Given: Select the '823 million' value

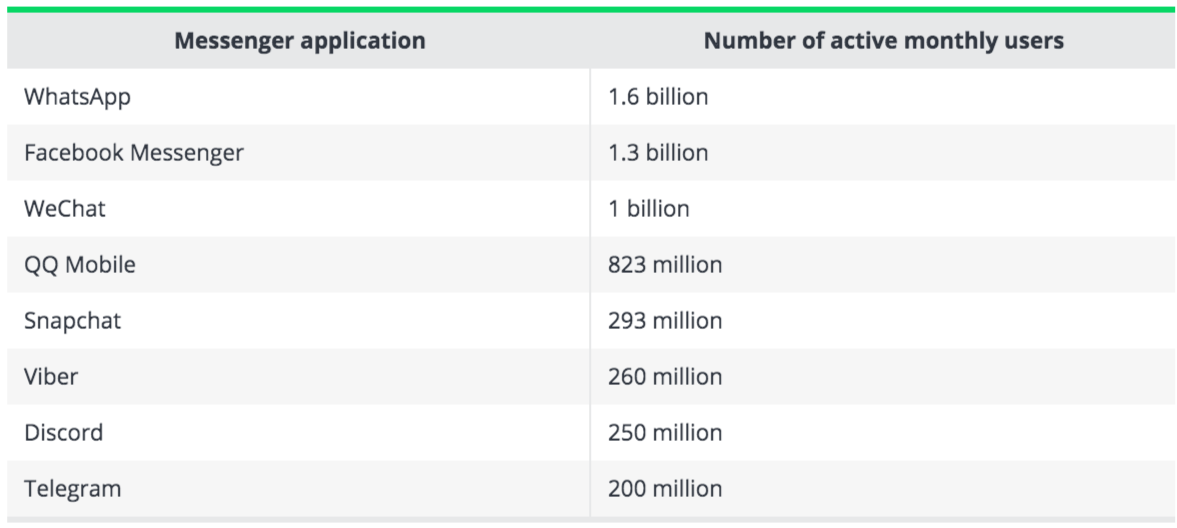Looking at the screenshot, I should [x=665, y=265].
